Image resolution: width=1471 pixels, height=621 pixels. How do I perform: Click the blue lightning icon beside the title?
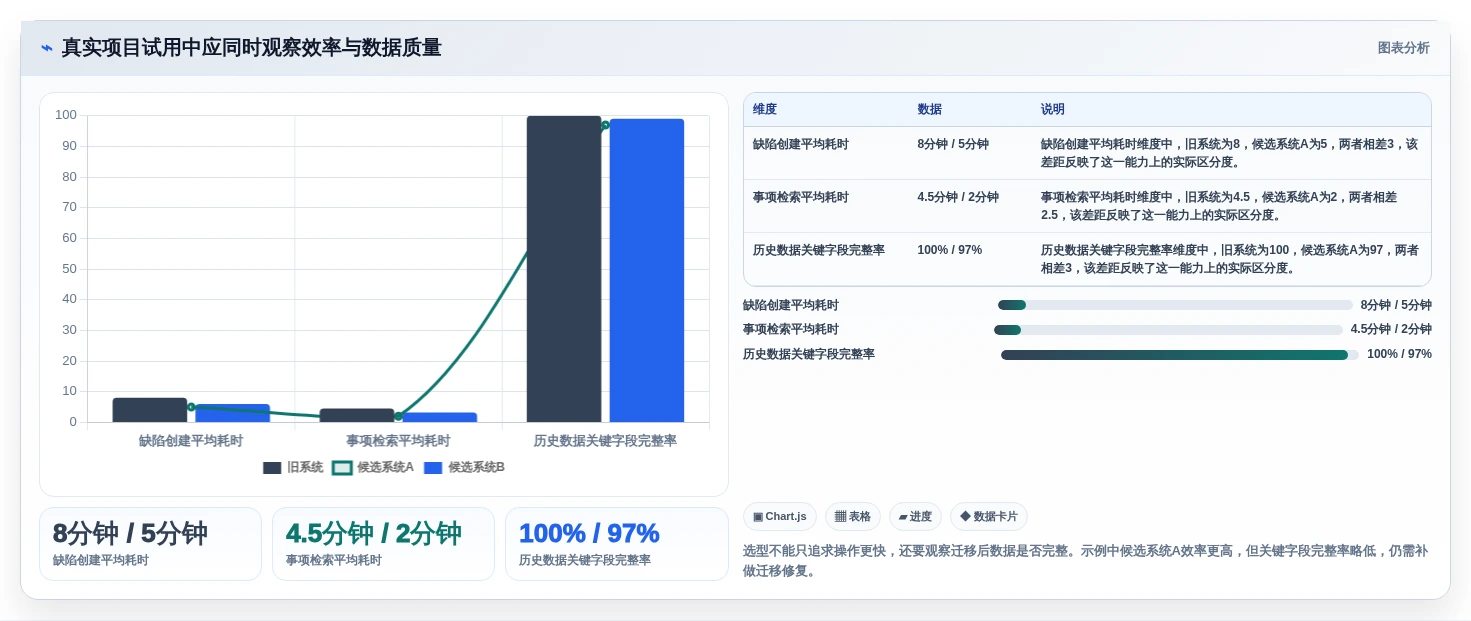pos(47,48)
